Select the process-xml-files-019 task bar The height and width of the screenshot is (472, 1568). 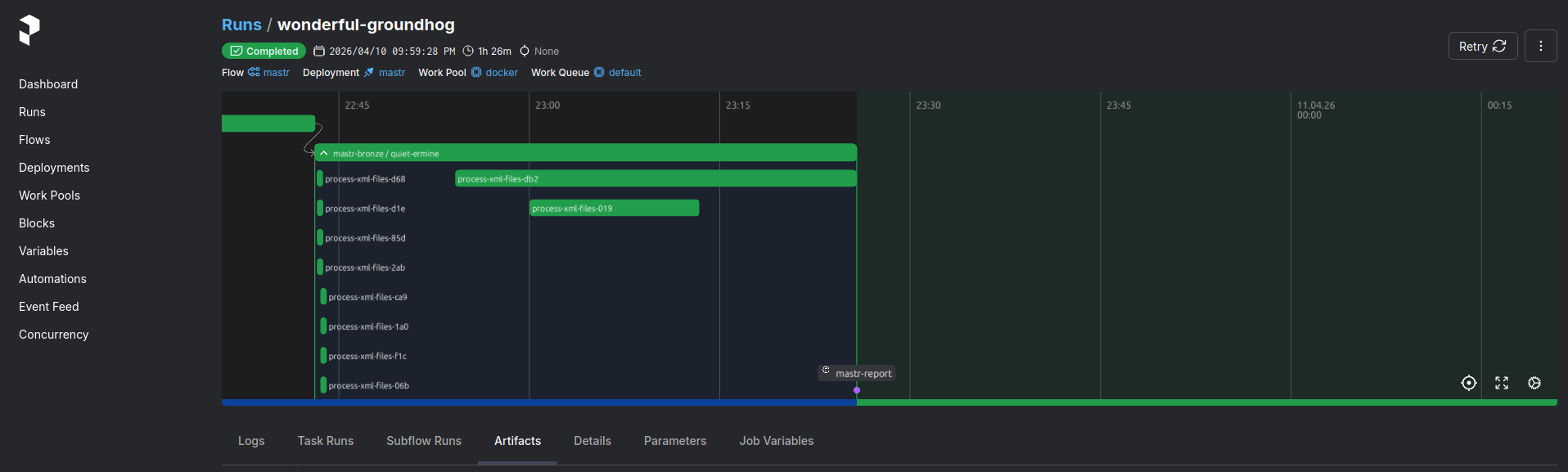pos(614,208)
